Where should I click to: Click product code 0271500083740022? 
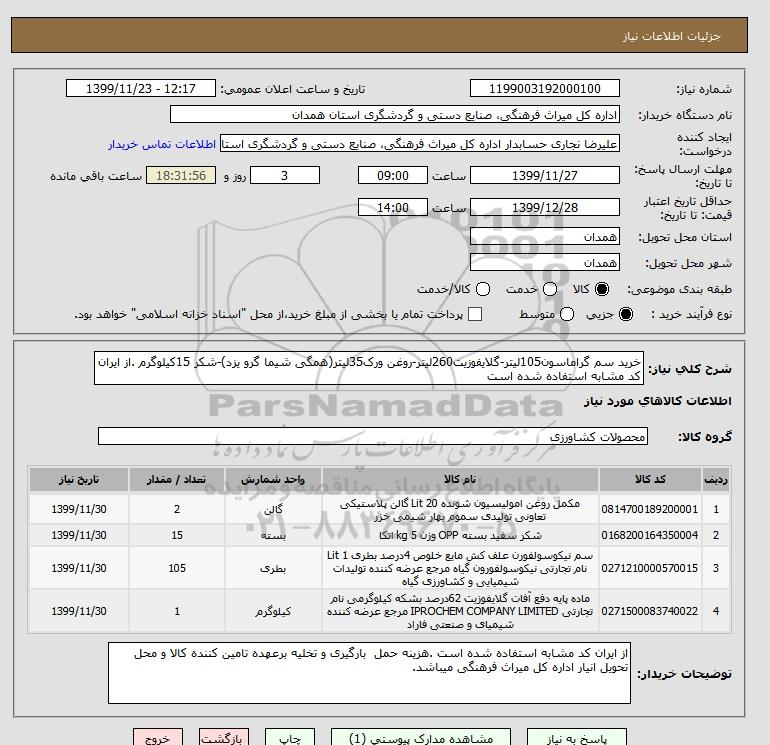point(650,611)
